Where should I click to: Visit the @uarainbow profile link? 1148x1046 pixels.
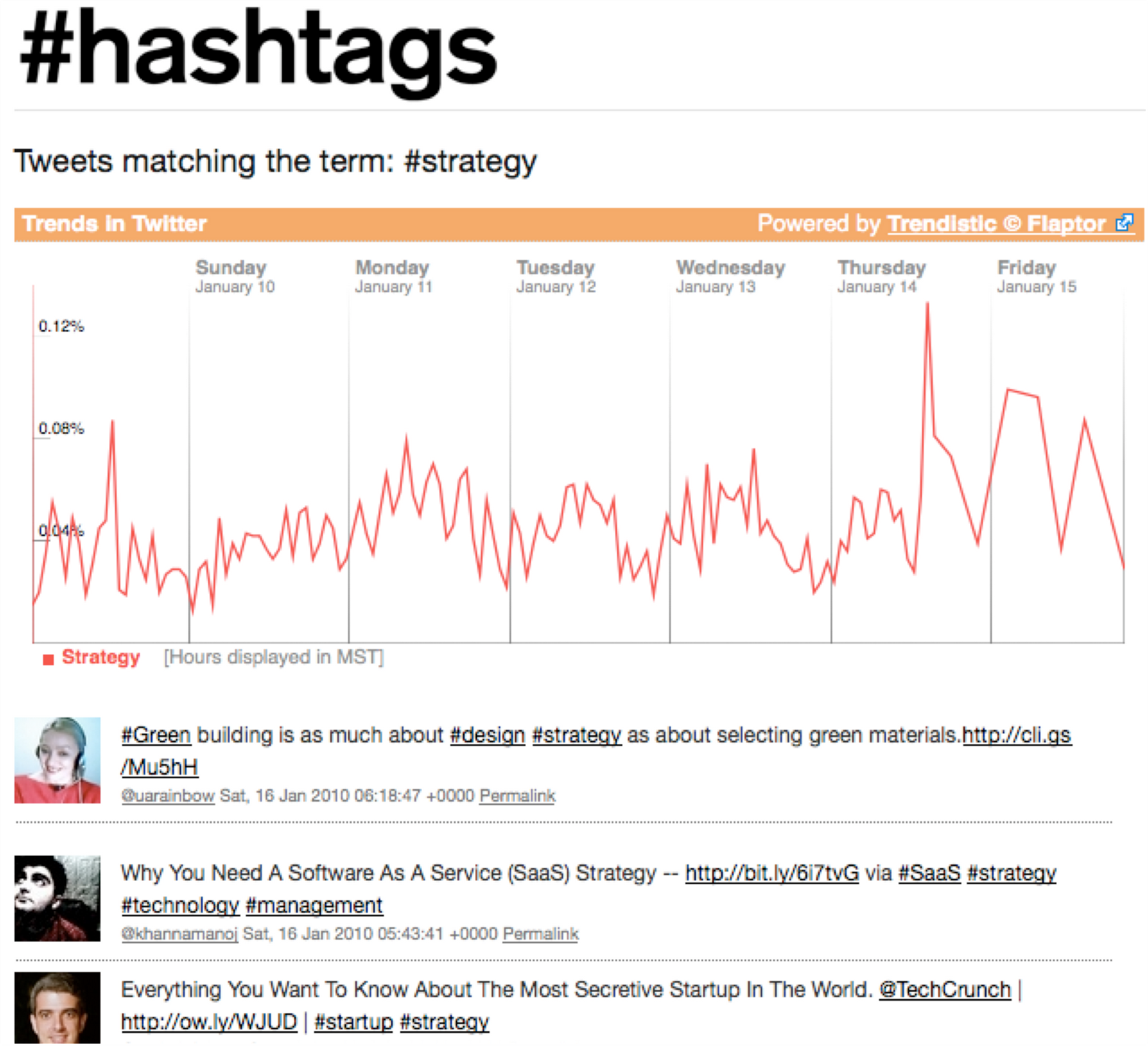click(x=168, y=796)
